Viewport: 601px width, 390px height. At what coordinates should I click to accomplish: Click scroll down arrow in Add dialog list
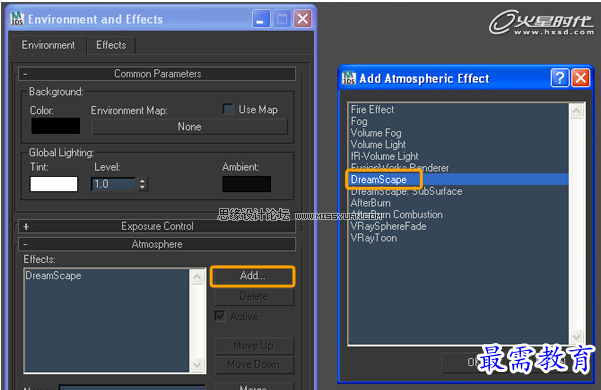[x=576, y=337]
